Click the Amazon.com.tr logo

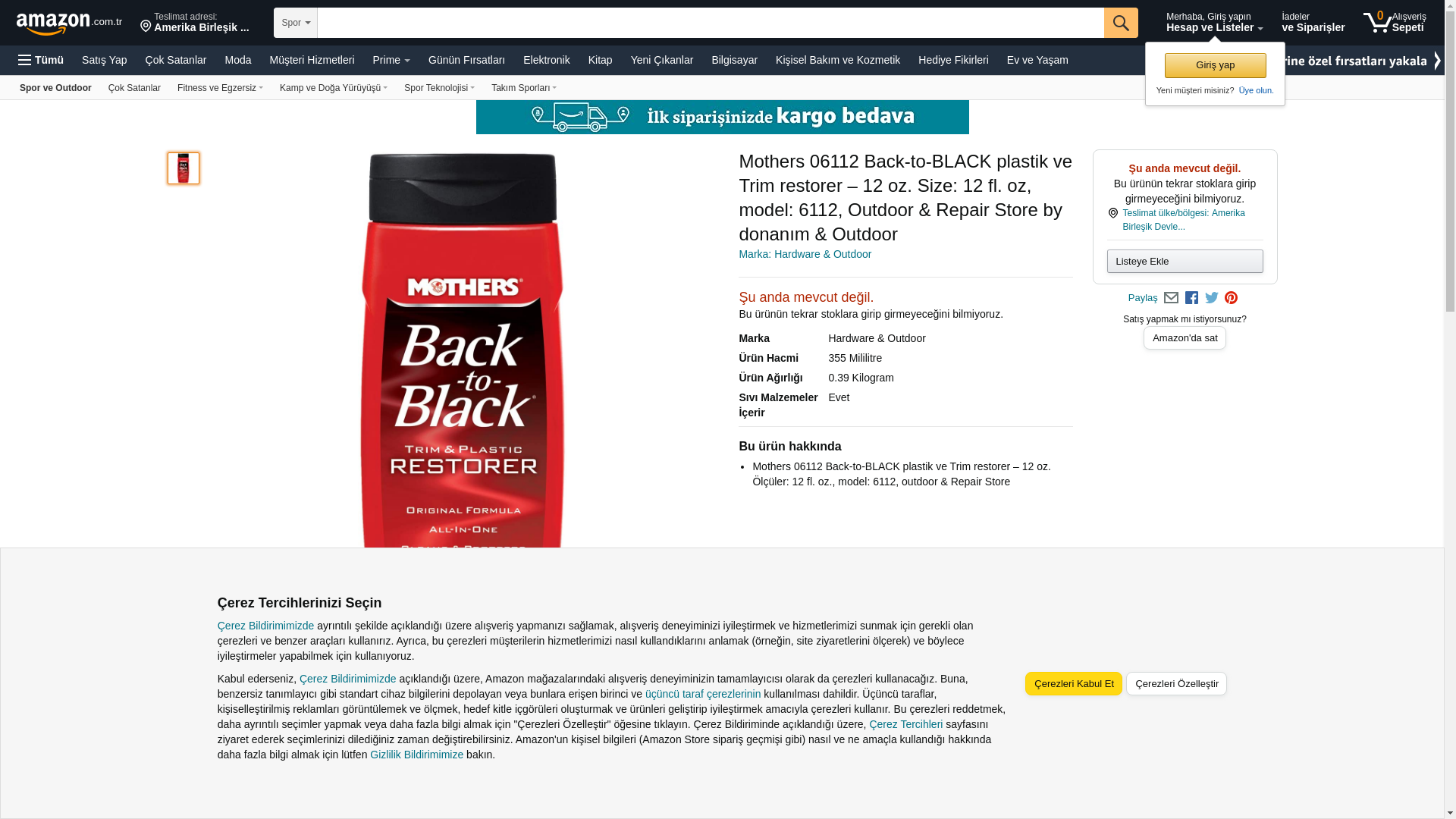click(69, 23)
